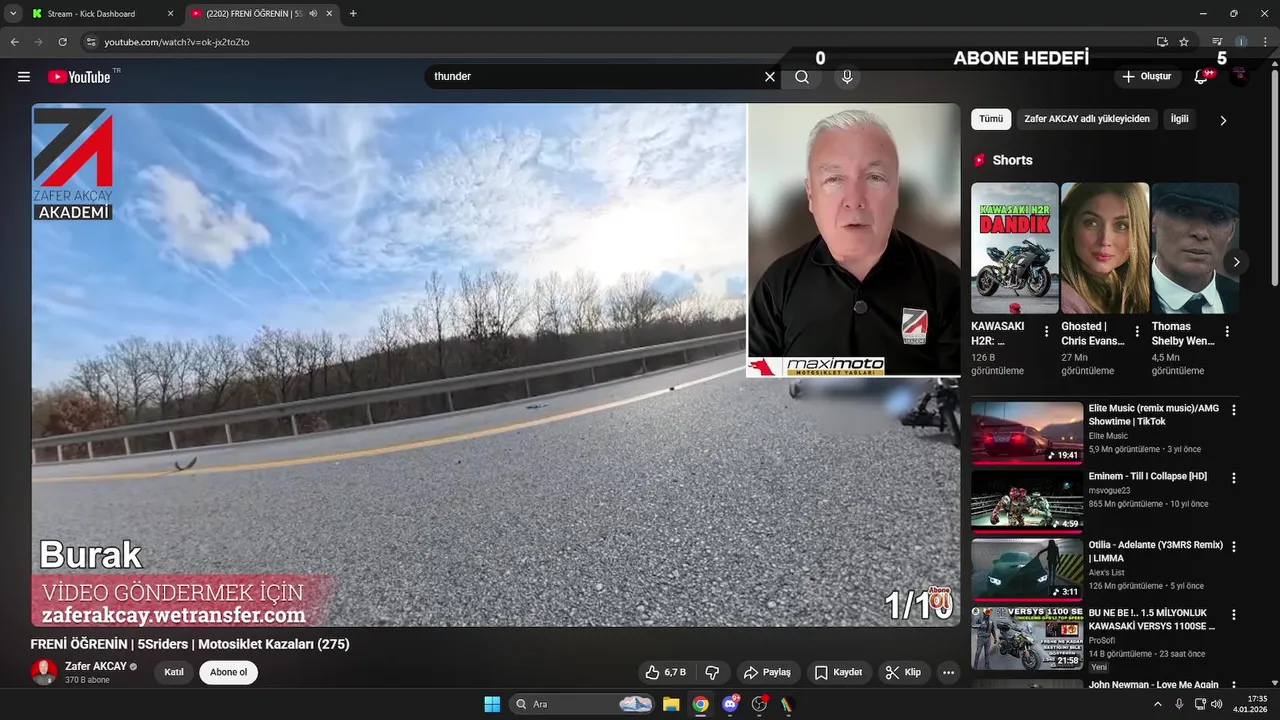
Task: Open Elite Music remix video thumbnail
Action: 1027,433
